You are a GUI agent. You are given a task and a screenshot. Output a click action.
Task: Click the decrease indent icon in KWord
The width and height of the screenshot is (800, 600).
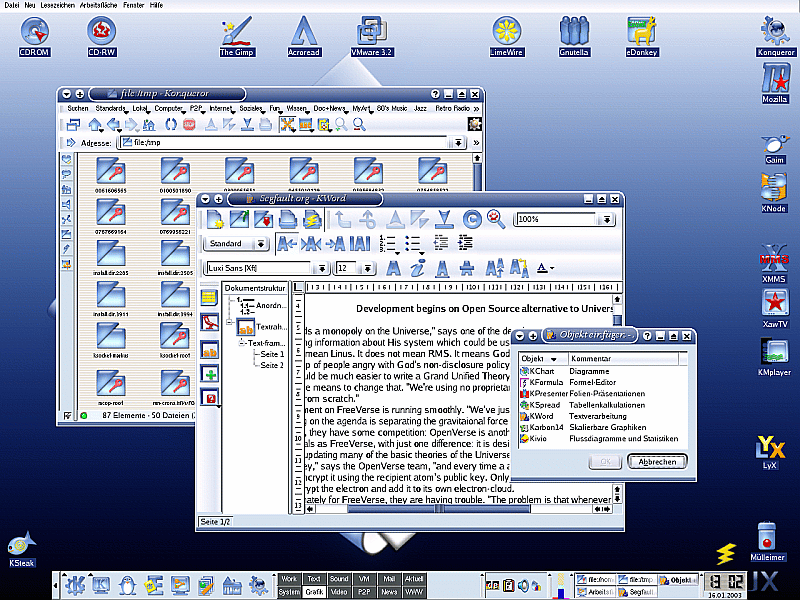[x=441, y=243]
